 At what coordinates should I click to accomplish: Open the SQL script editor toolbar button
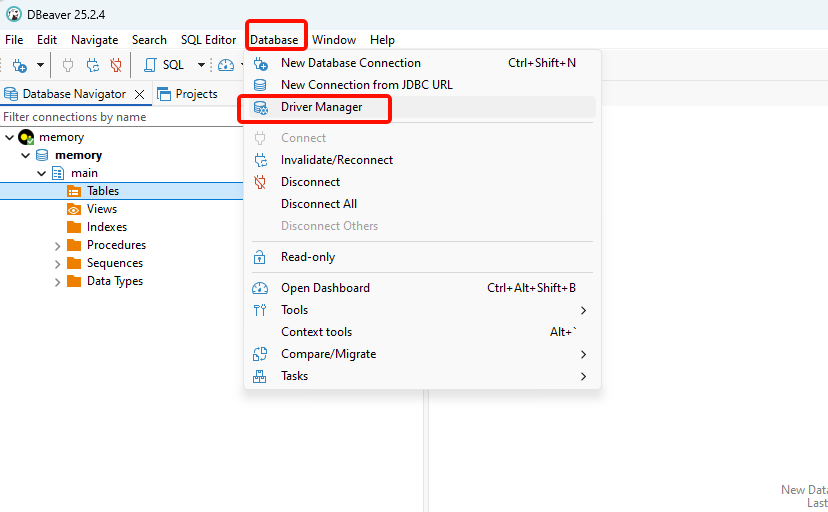164,65
